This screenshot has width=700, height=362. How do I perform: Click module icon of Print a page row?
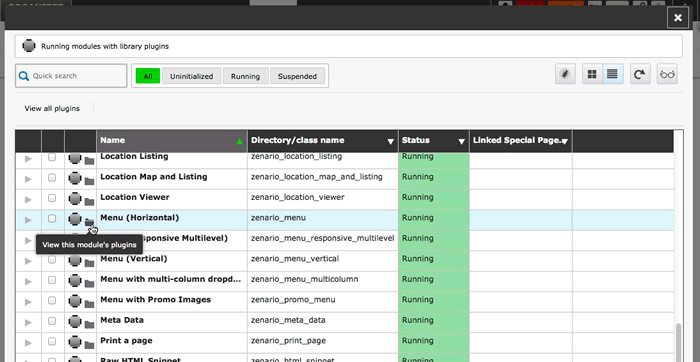pyautogui.click(x=75, y=342)
